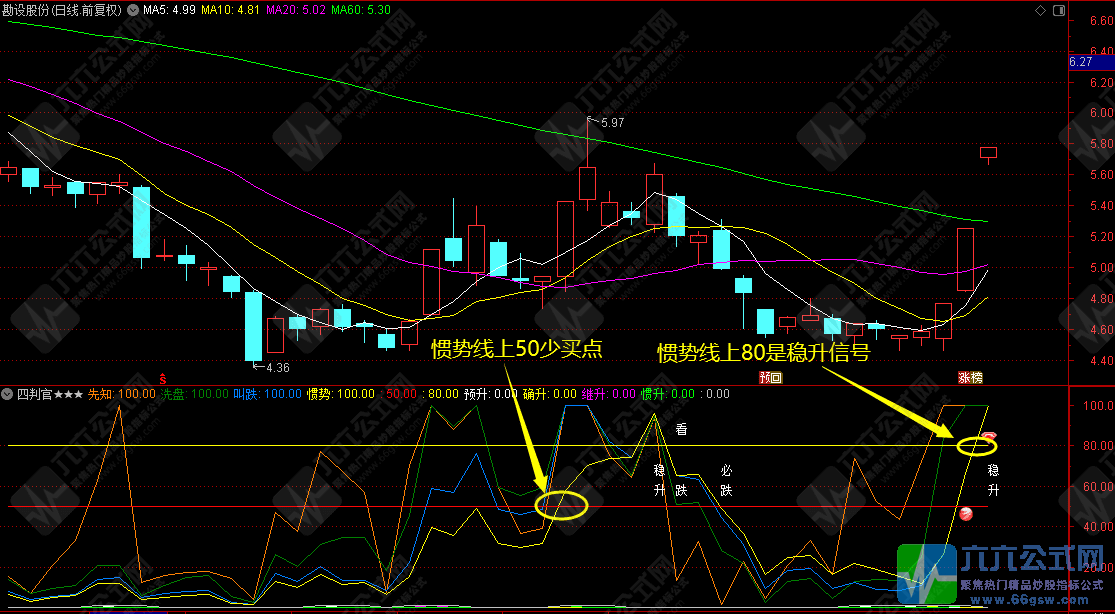Click the red S marker on chart
The height and width of the screenshot is (614, 1115).
pos(162,378)
